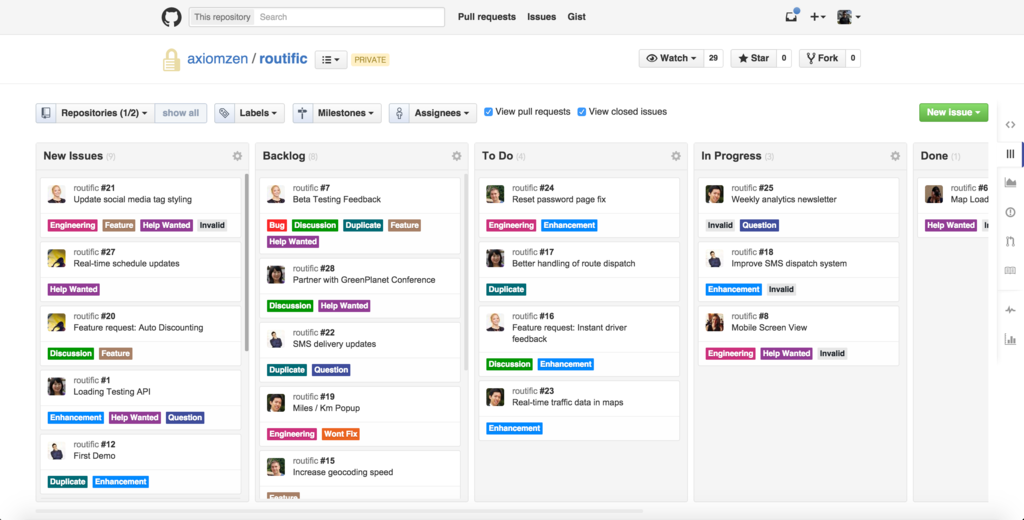
Task: Click assignee avatar on issue #28
Action: [276, 274]
